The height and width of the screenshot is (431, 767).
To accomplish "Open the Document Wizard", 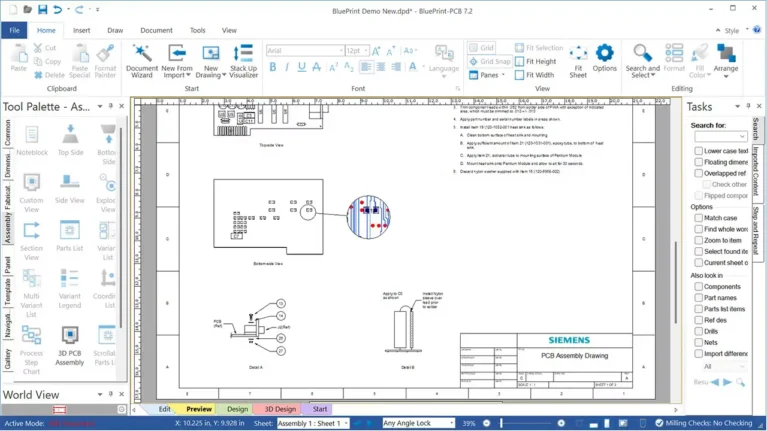I will coord(141,61).
